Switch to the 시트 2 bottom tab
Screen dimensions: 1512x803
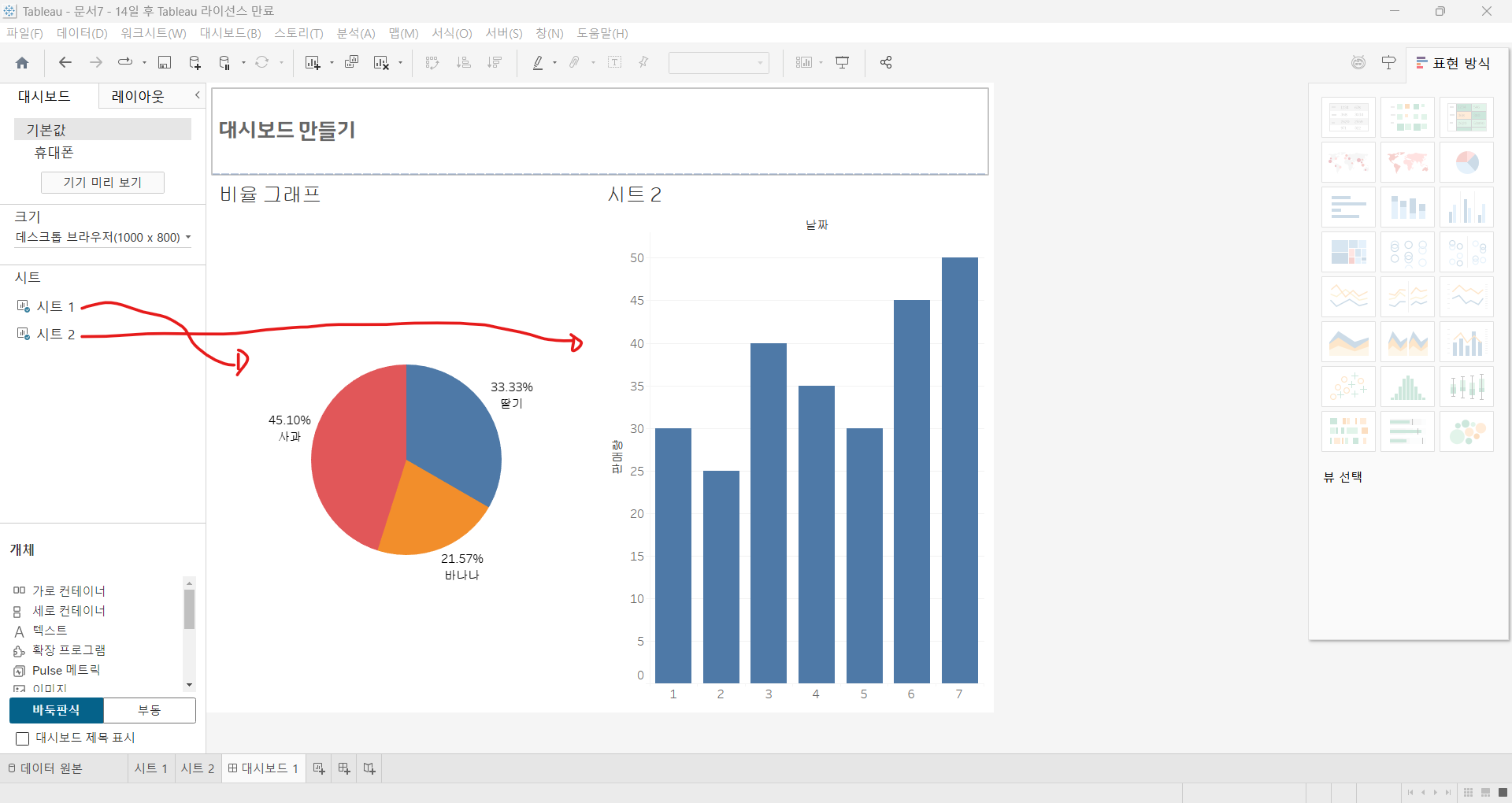point(198,768)
